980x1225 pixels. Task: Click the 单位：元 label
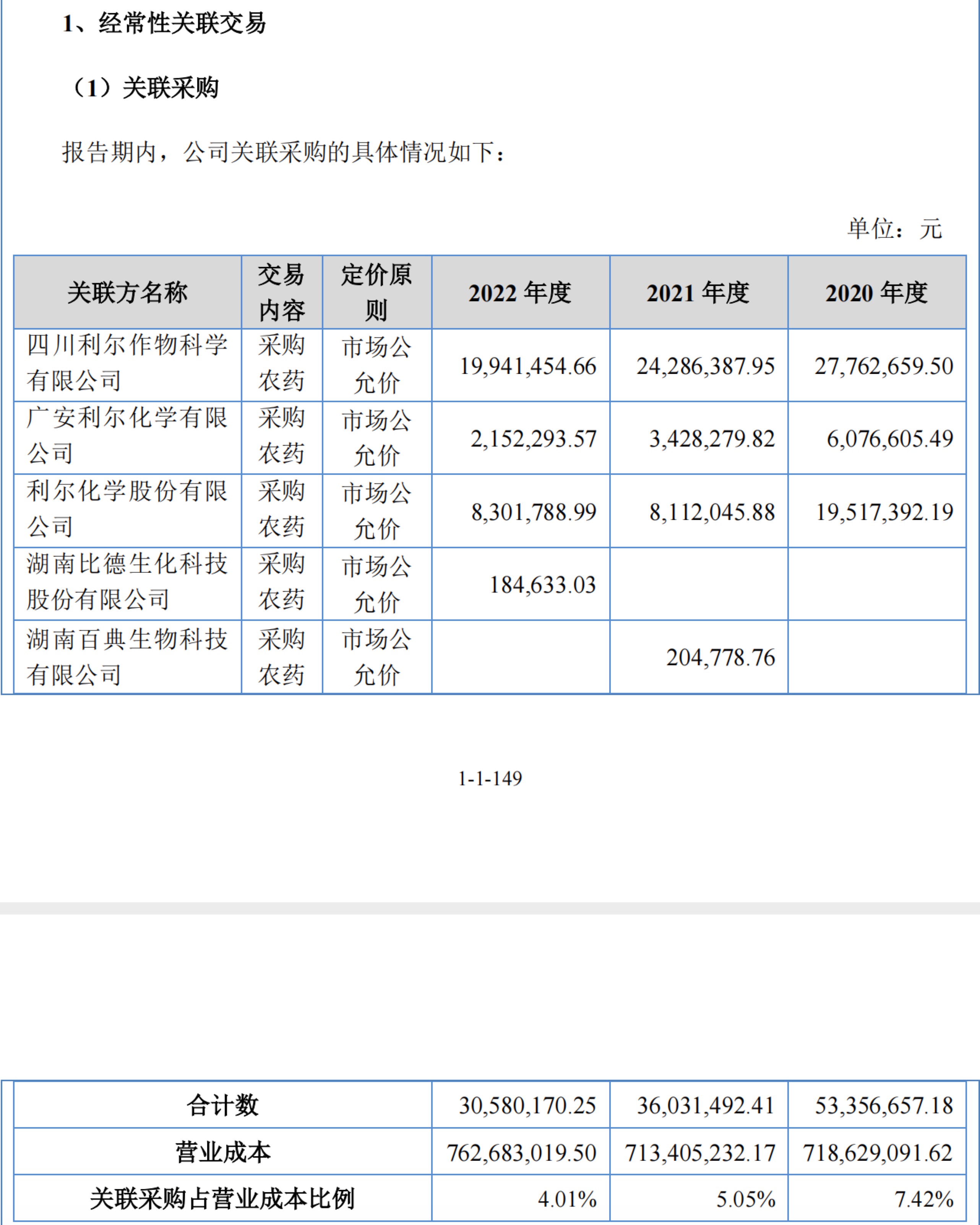coord(895,229)
